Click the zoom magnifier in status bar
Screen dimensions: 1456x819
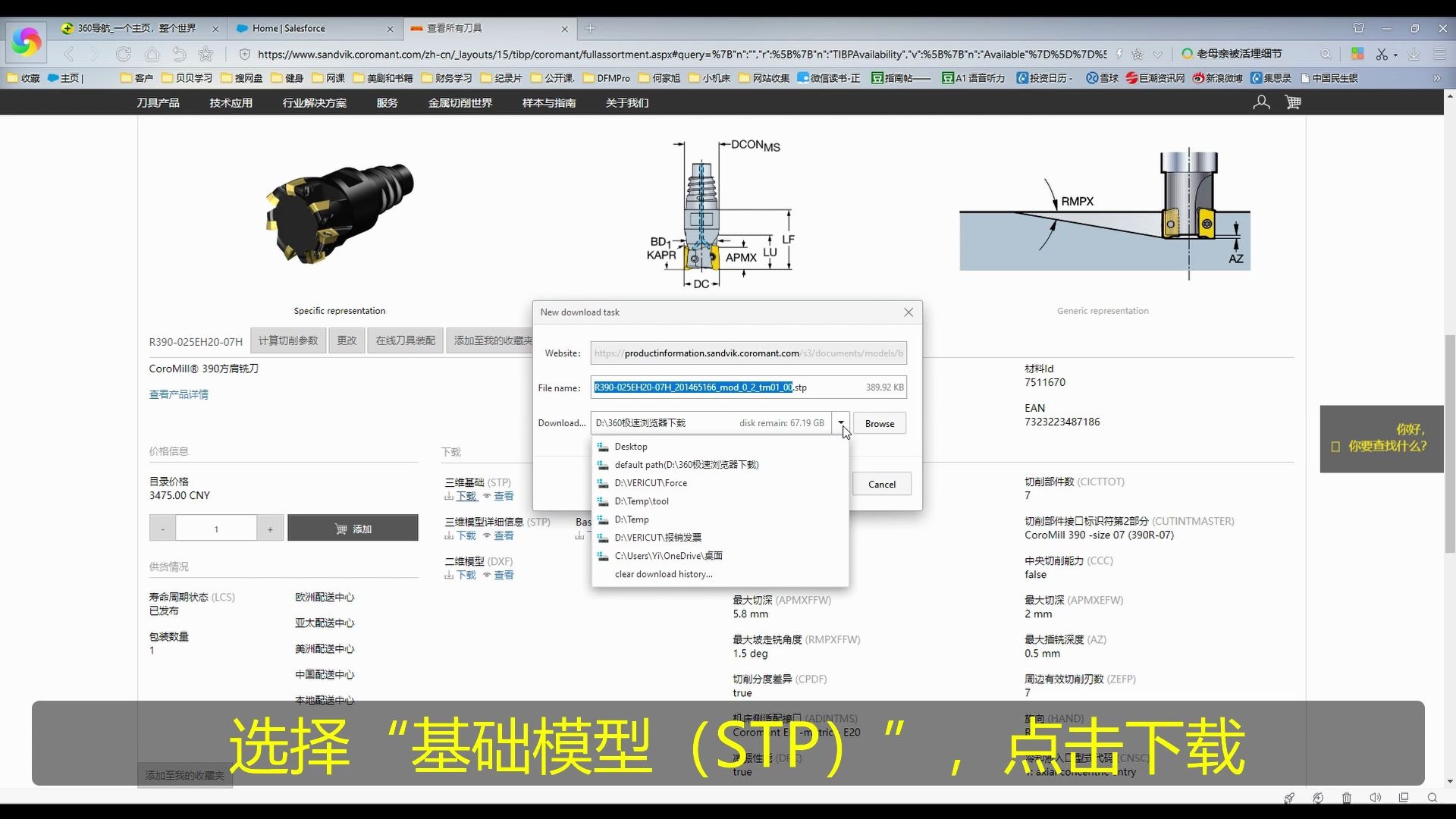click(x=1432, y=798)
